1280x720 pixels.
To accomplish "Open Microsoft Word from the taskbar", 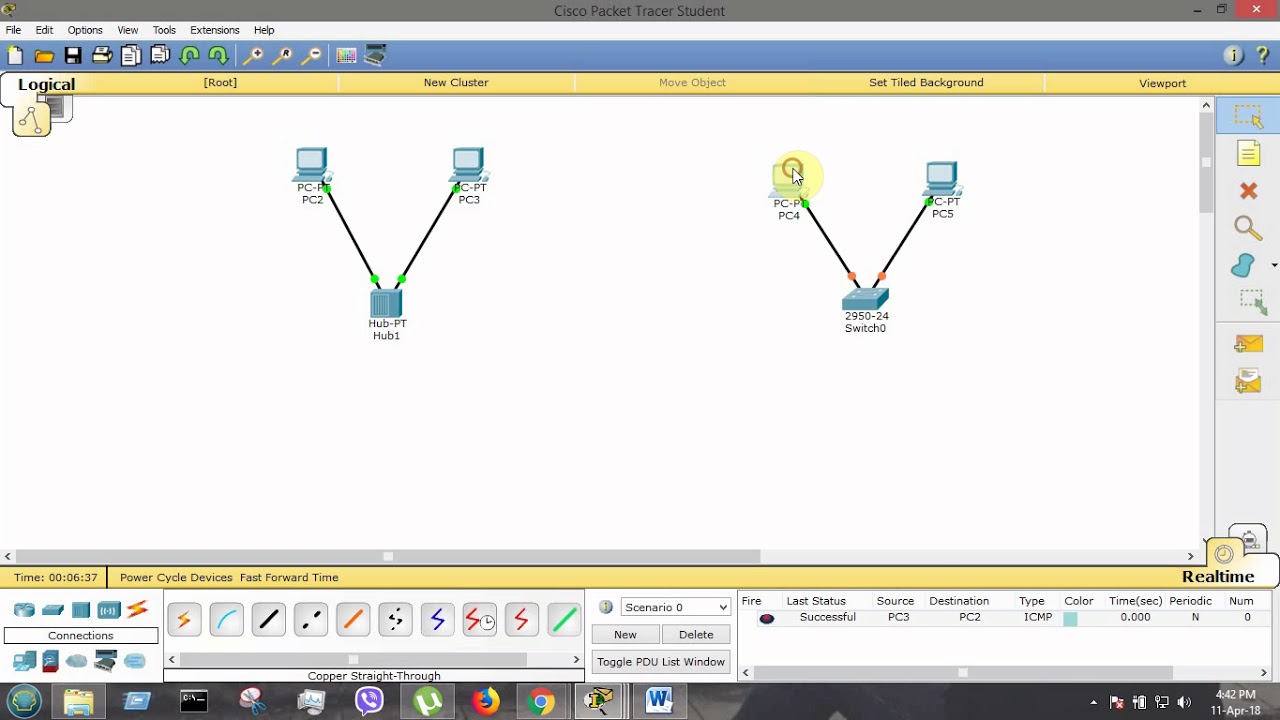I will pos(659,701).
